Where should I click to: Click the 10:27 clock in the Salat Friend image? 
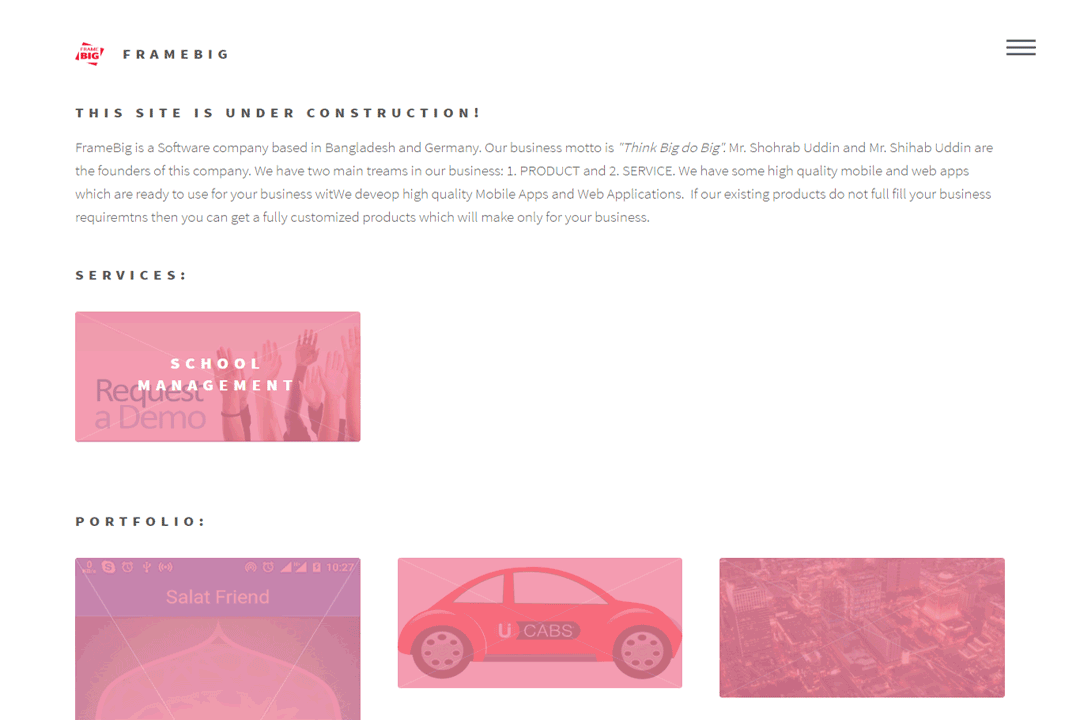click(340, 567)
